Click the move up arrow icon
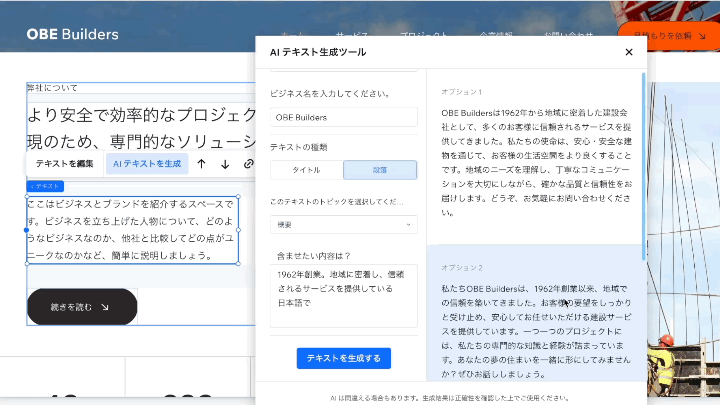The image size is (720, 405). (201, 164)
